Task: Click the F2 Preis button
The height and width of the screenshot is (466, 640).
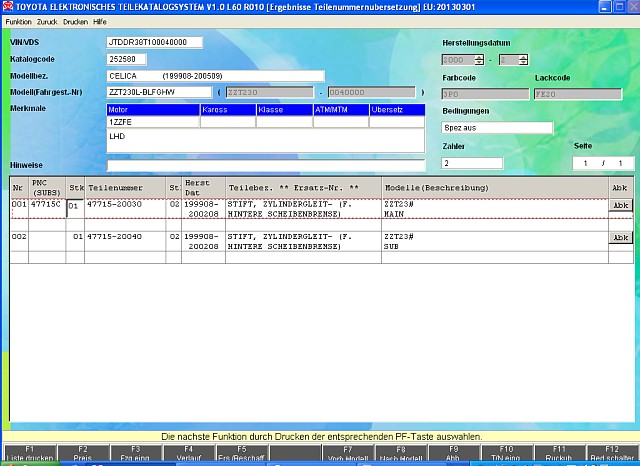Action: point(83,453)
